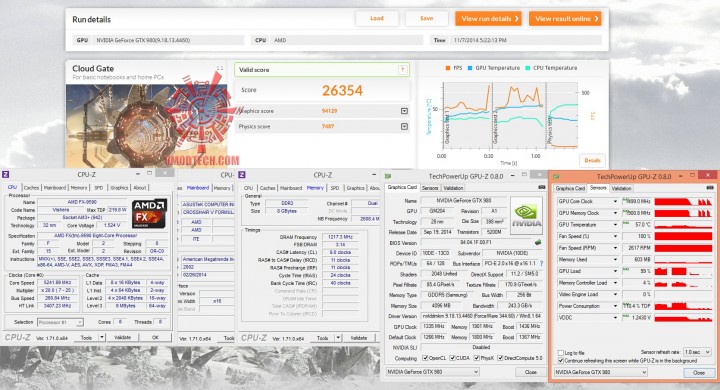Select Sensors tab in the GPU-Z Graphics Card window
This screenshot has width=720, height=390.
tap(430, 188)
